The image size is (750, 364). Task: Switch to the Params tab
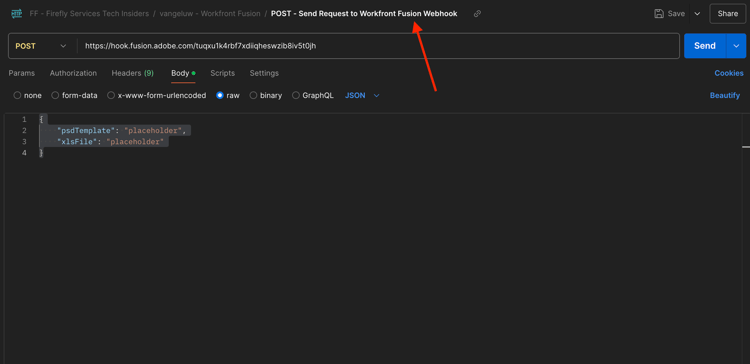point(22,73)
